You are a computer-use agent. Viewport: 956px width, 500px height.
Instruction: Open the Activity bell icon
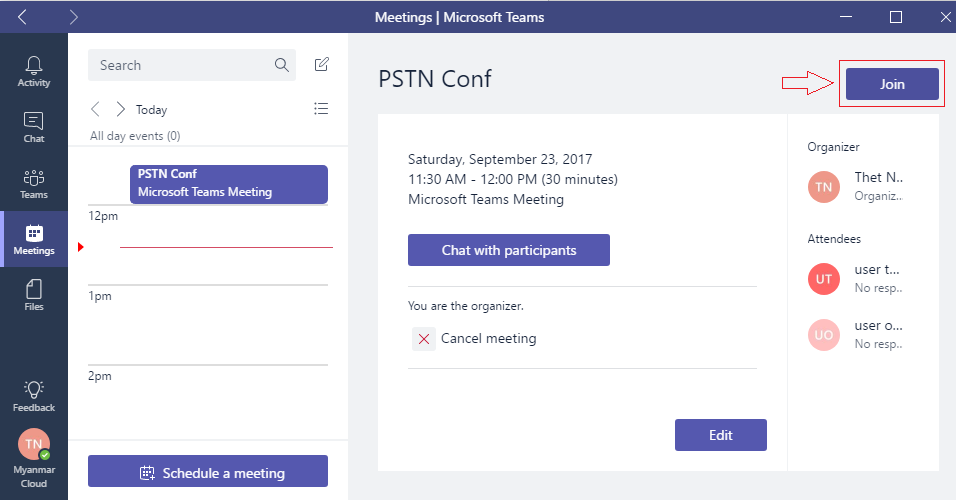(x=34, y=65)
